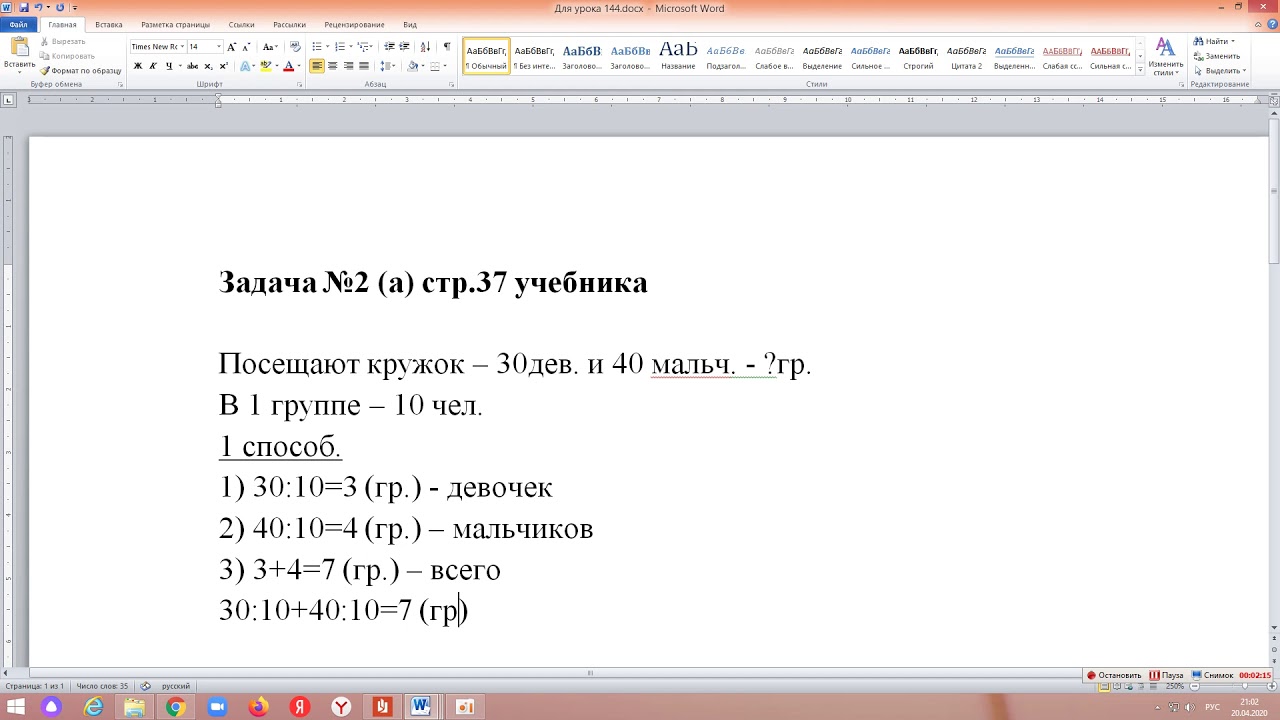This screenshot has width=1280, height=720.
Task: Set Align Right paragraph alignment
Action: coord(348,66)
